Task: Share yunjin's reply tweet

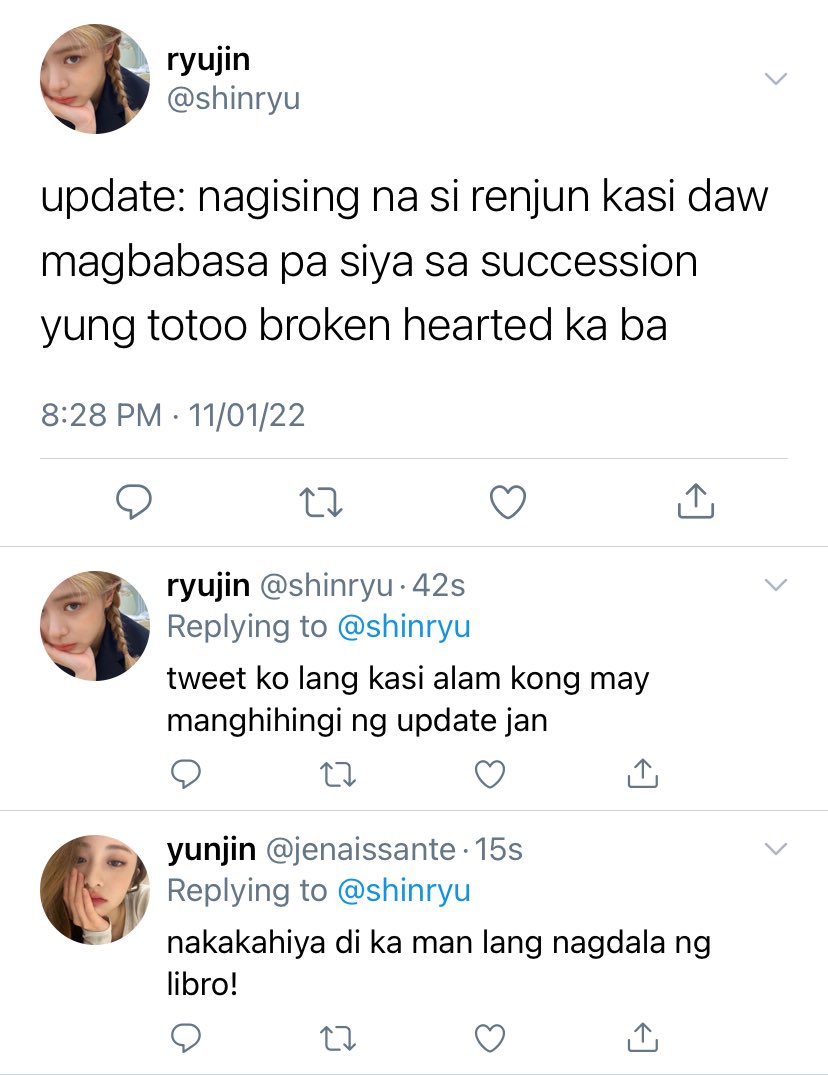Action: click(643, 1037)
